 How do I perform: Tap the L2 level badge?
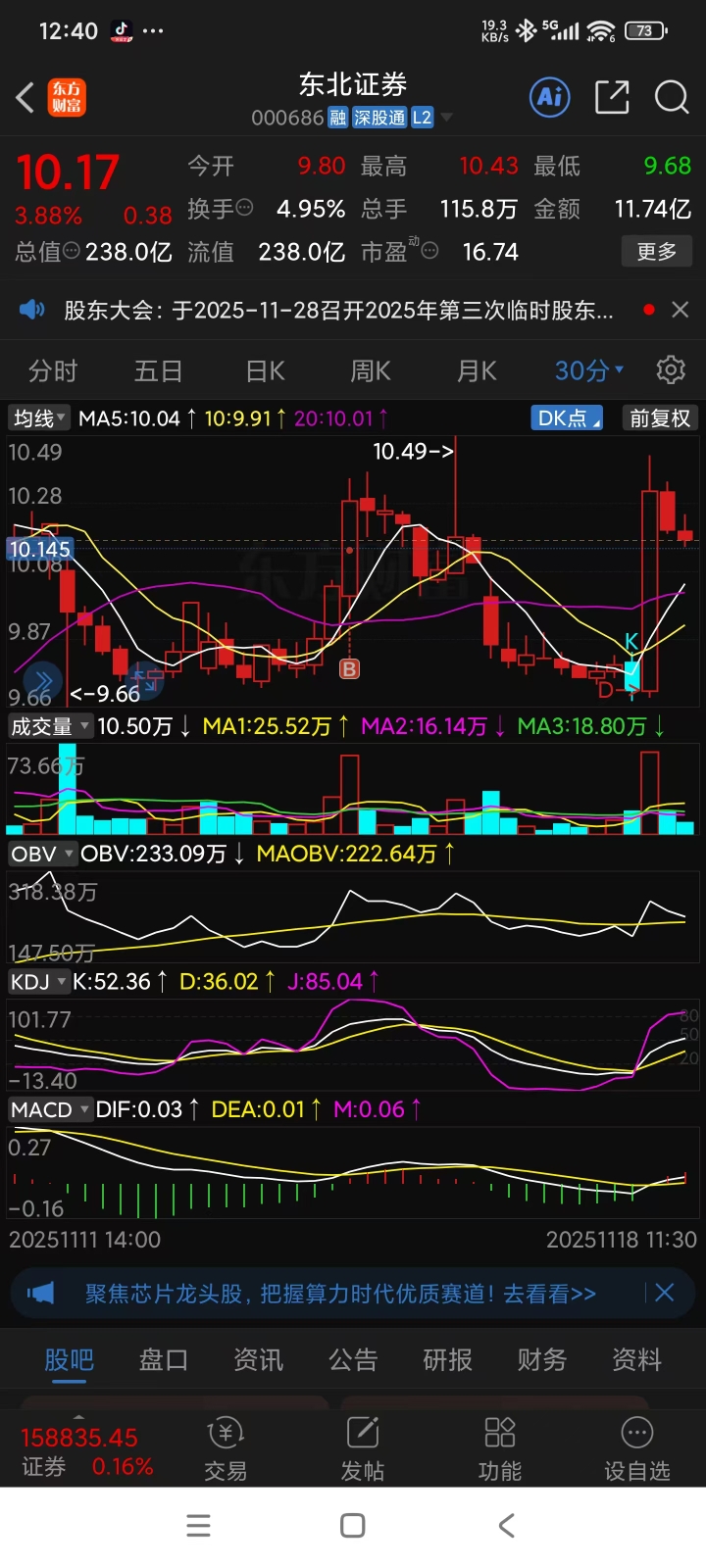[422, 118]
